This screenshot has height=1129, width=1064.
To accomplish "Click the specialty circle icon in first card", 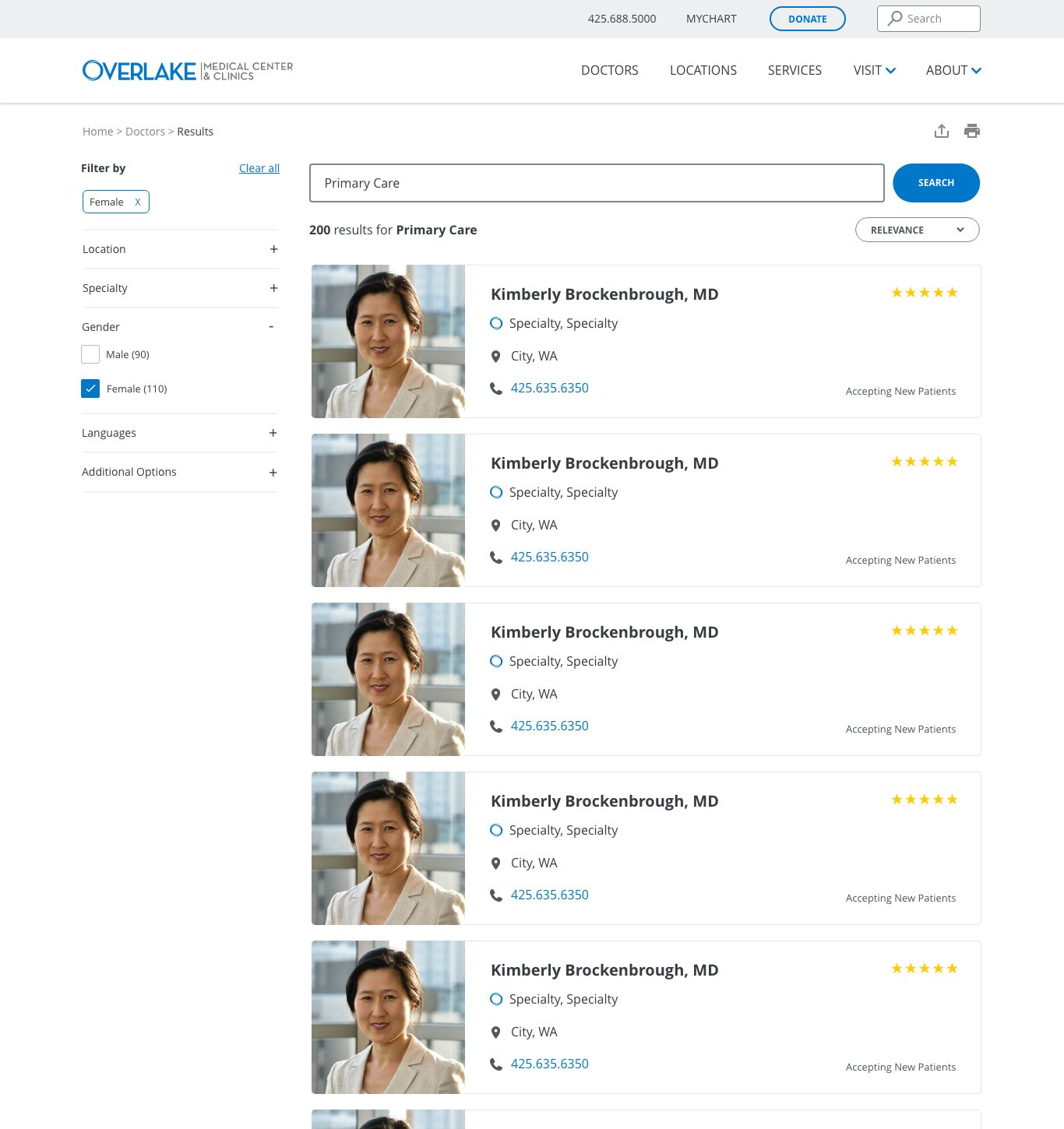I will (x=495, y=323).
